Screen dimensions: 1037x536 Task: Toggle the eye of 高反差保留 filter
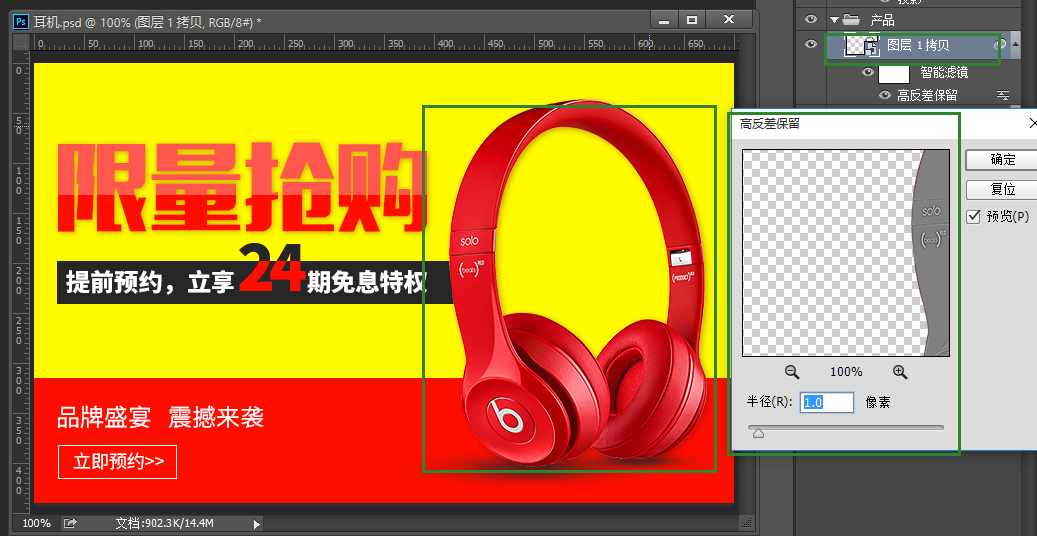pyautogui.click(x=885, y=95)
